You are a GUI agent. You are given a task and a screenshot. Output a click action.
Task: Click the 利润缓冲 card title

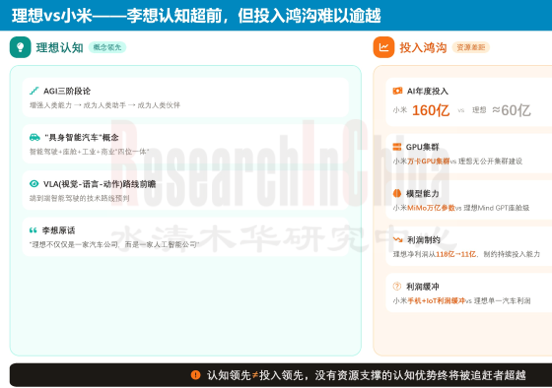pos(422,286)
